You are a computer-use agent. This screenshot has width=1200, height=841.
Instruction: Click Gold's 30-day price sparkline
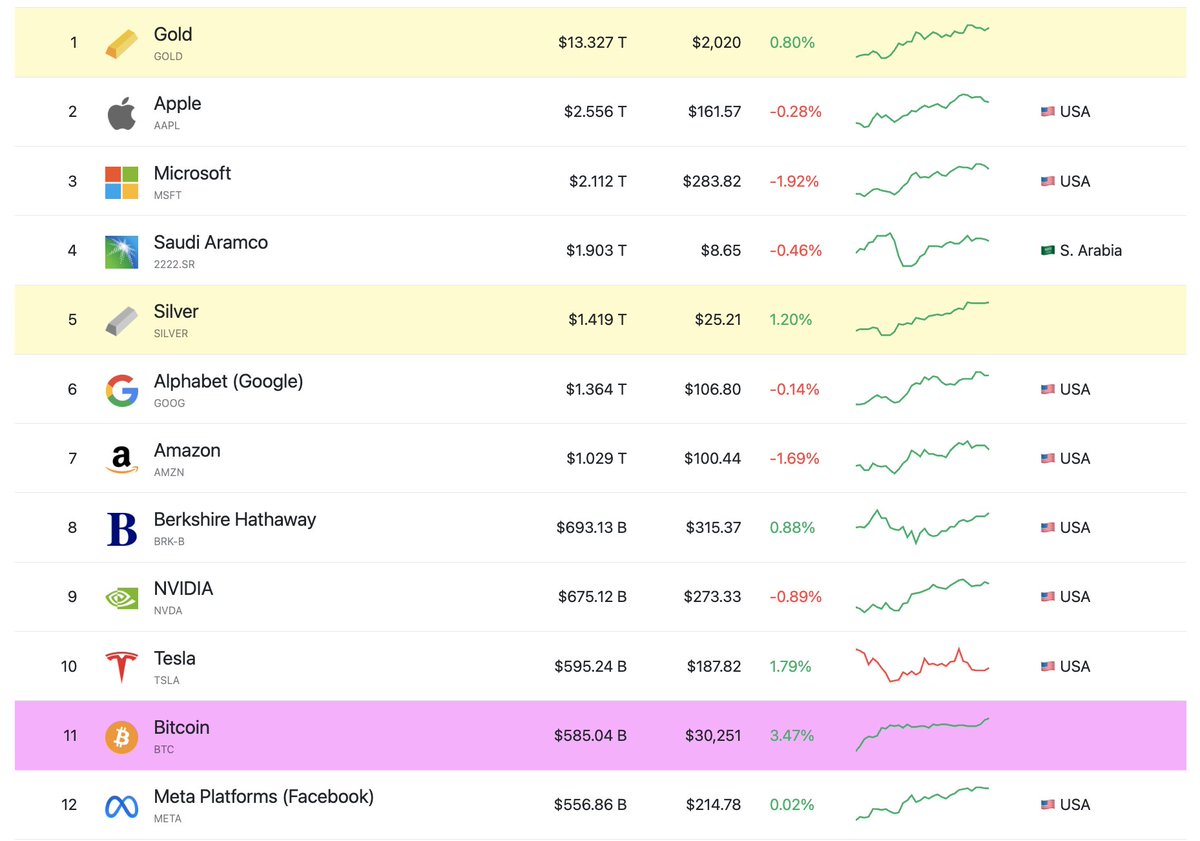[922, 41]
